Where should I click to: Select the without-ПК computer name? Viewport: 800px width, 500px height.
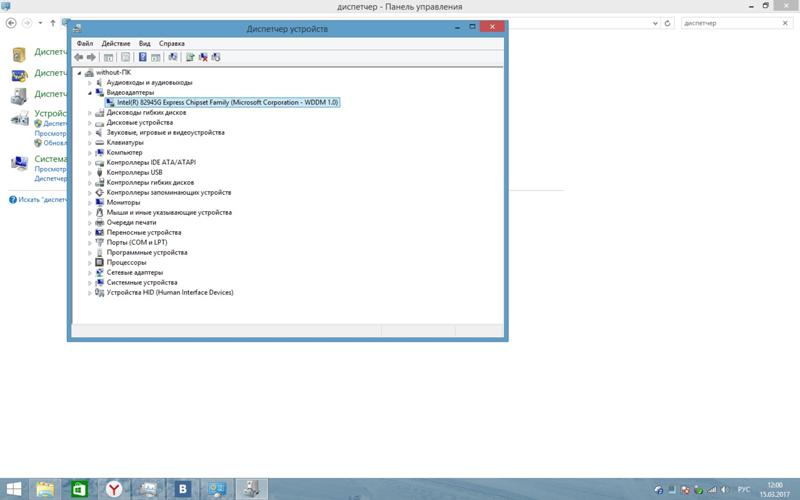click(113, 72)
